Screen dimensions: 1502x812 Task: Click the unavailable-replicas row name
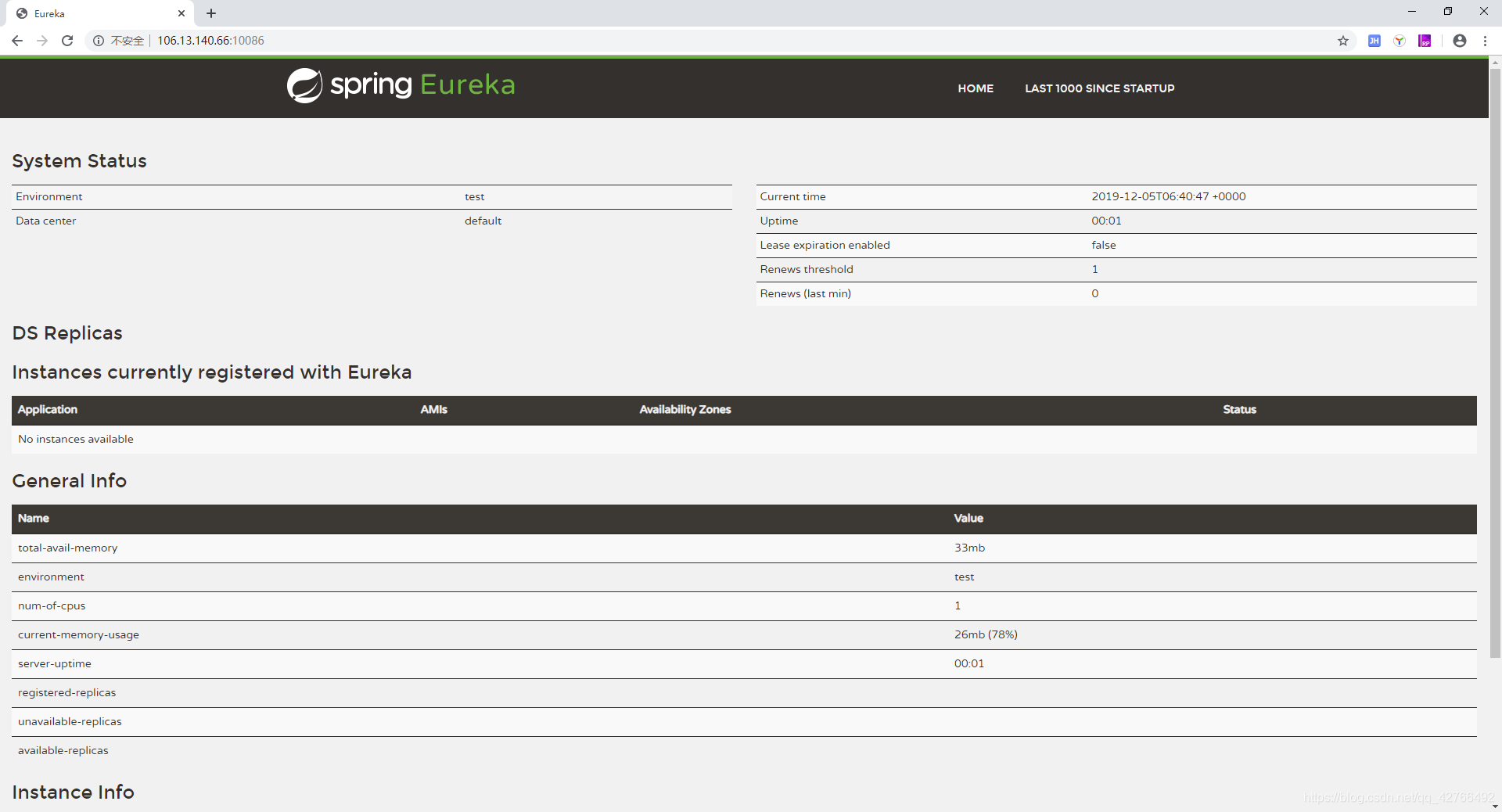point(70,721)
